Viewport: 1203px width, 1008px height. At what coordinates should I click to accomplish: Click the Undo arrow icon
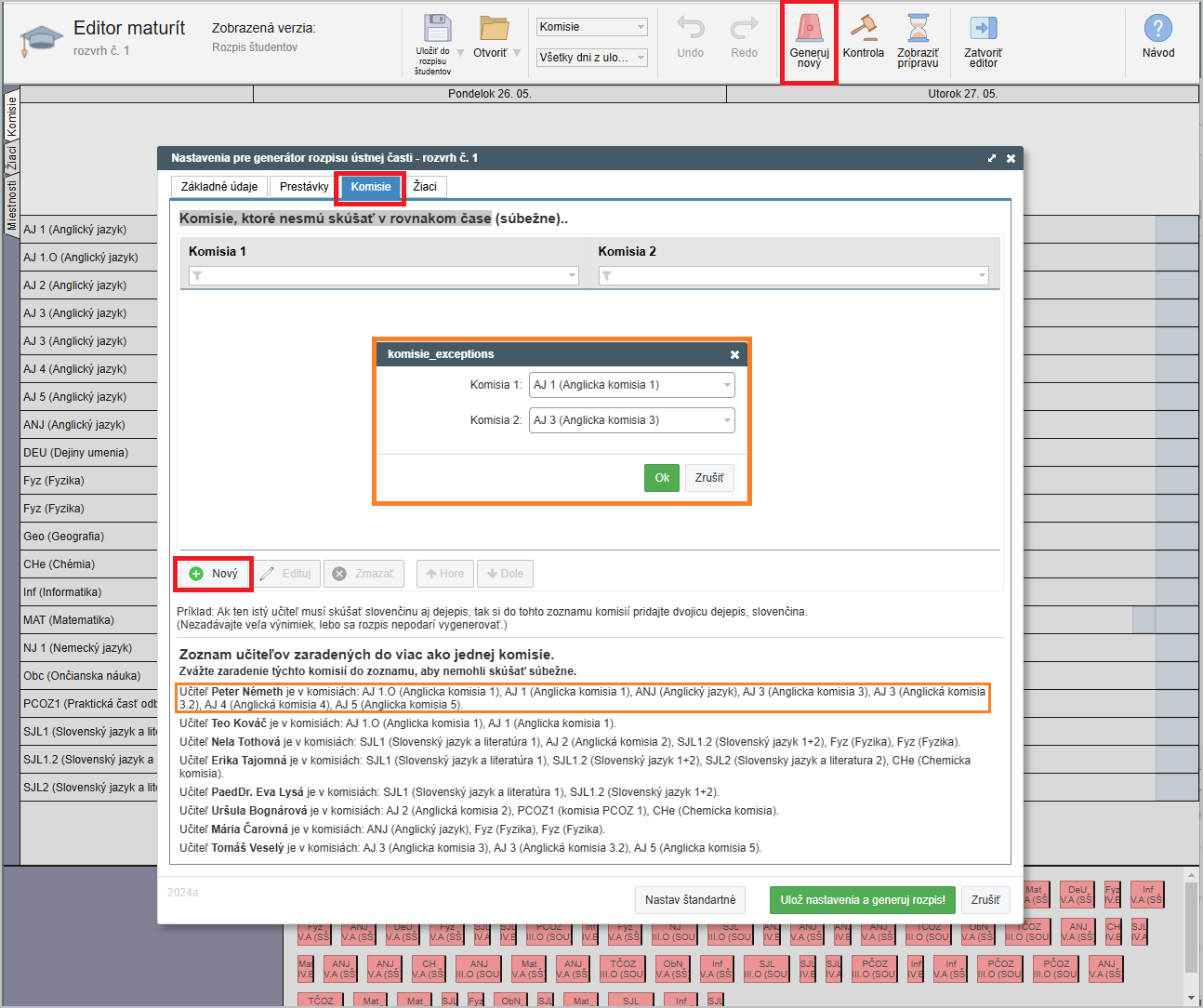690,28
